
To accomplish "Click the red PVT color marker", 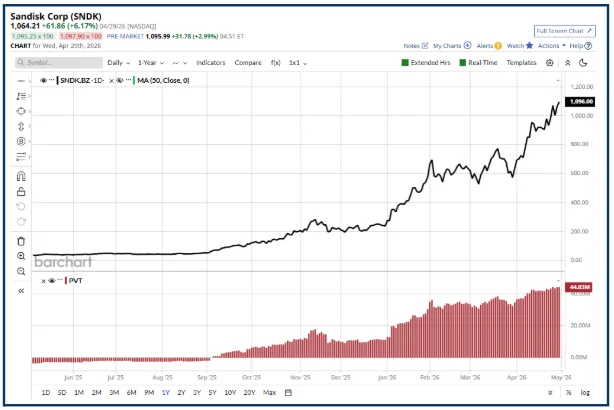I will pyautogui.click(x=66, y=281).
